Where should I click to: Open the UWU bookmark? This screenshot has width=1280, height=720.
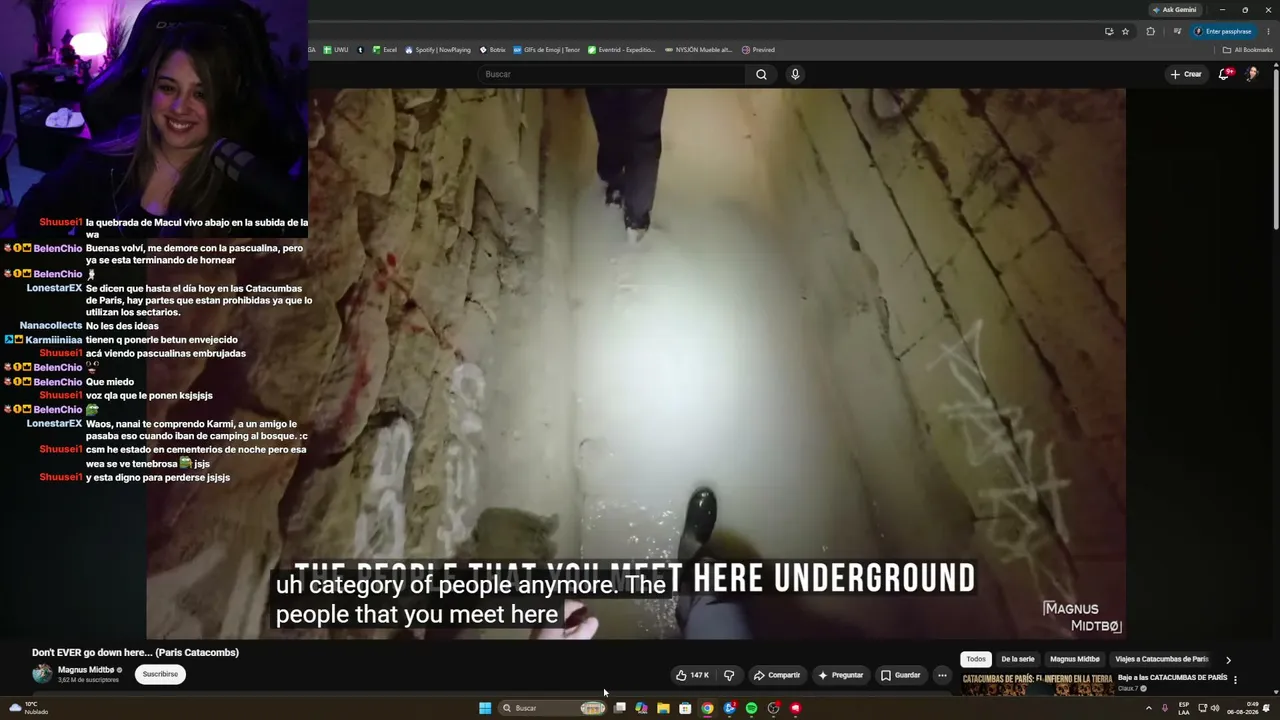pos(337,50)
